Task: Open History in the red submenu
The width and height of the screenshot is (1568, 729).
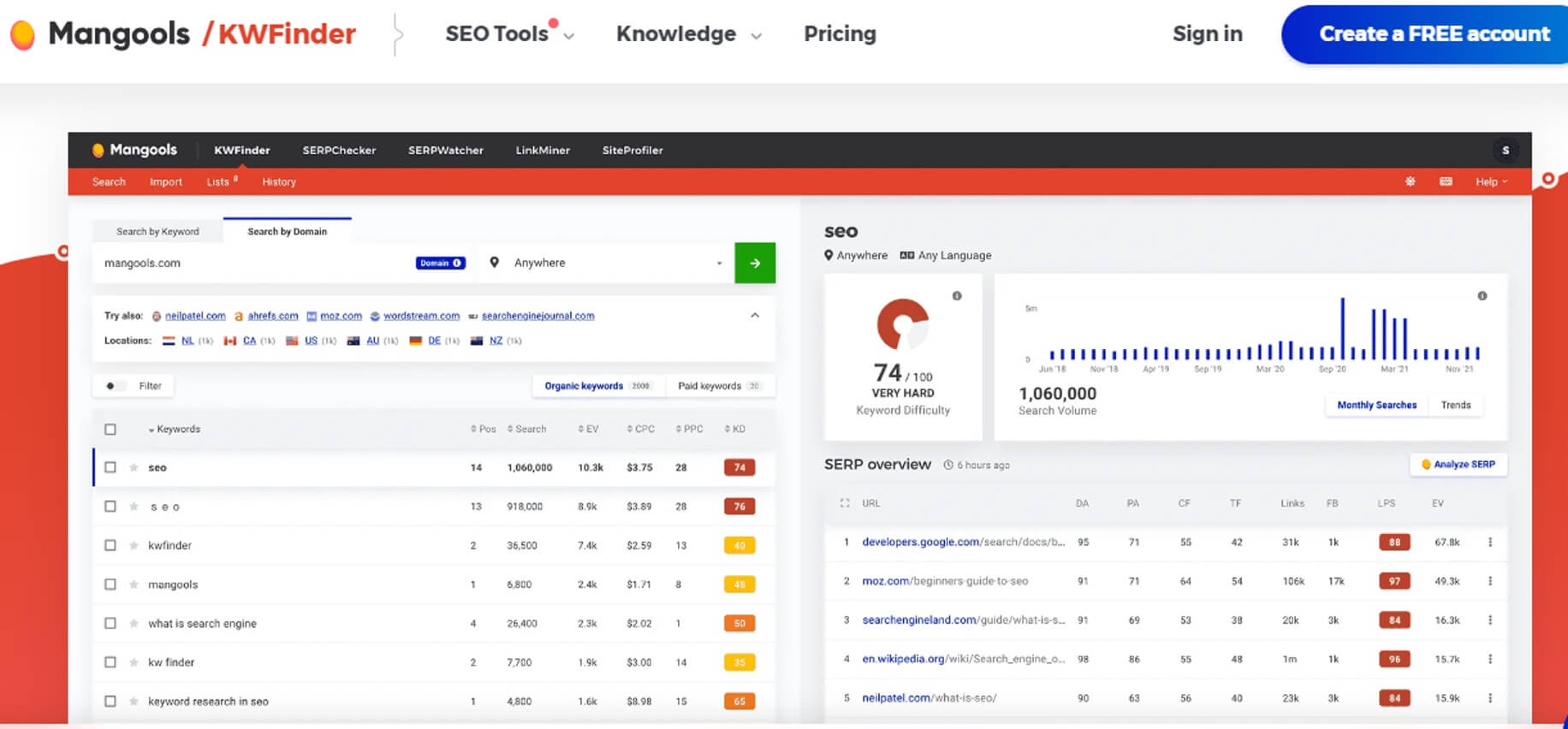Action: [x=279, y=181]
